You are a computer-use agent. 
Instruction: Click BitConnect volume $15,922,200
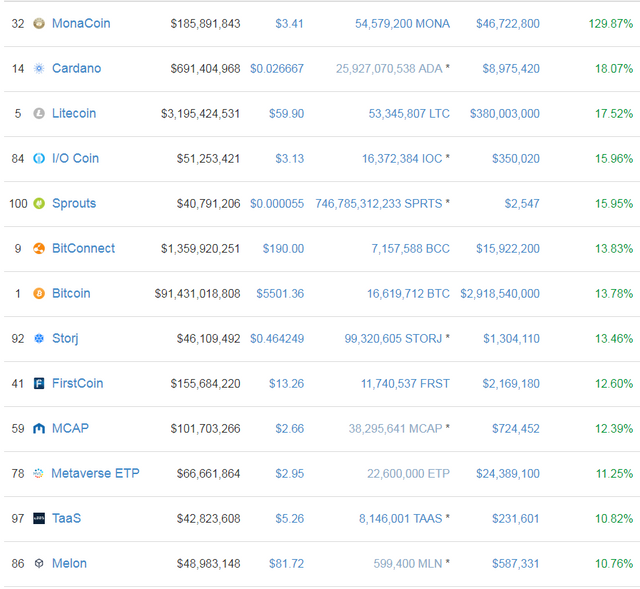[508, 249]
